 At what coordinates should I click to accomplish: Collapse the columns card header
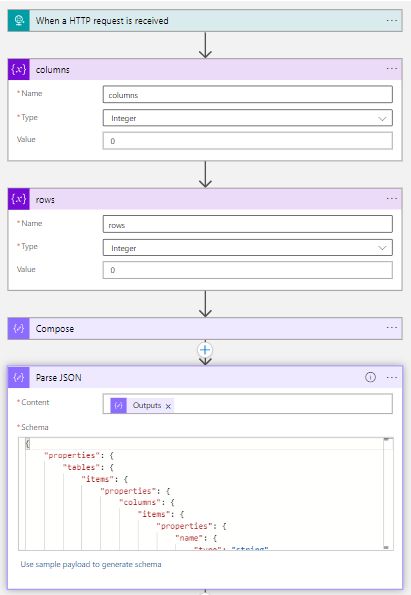[x=205, y=69]
